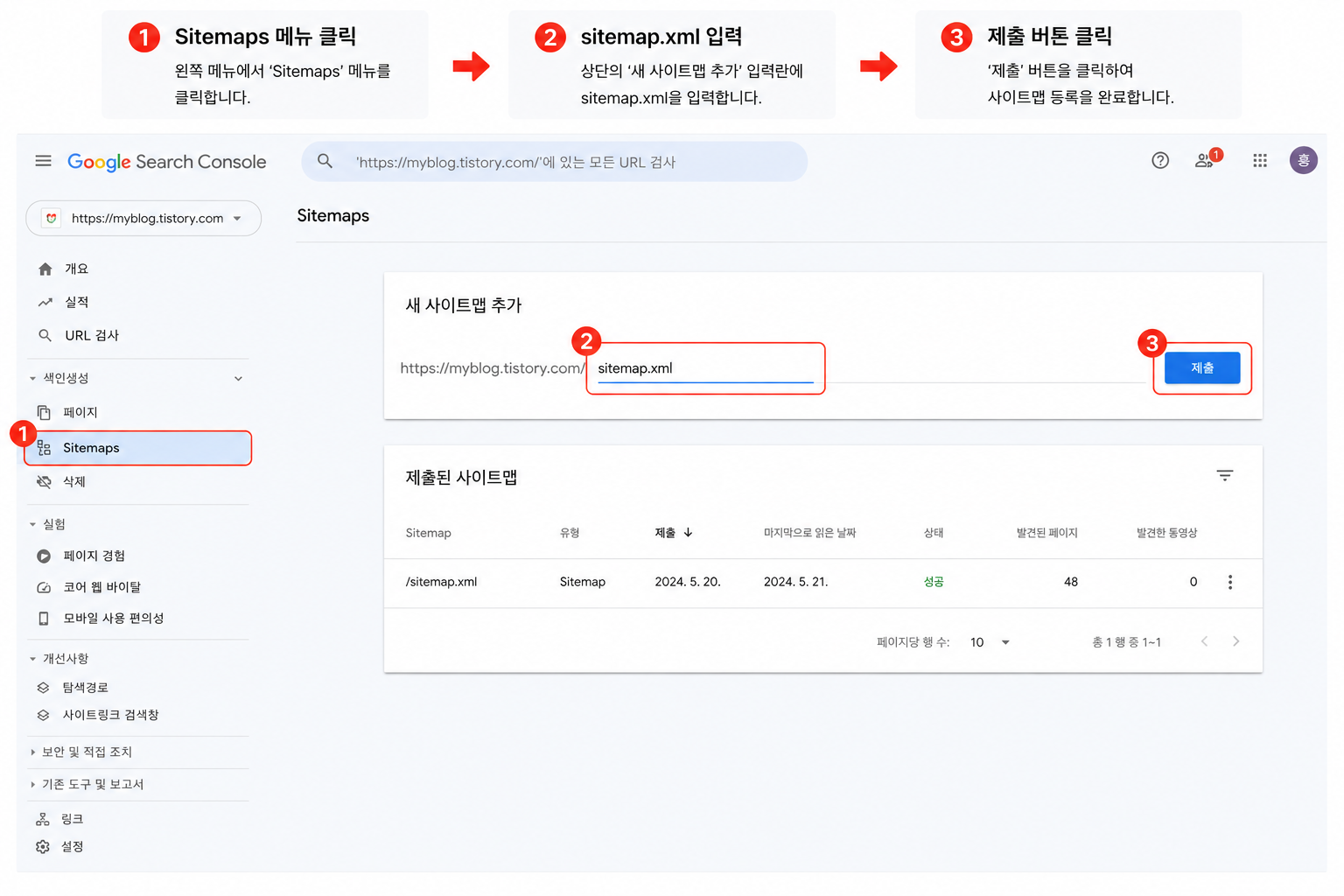Open the account profile avatar

click(x=1304, y=160)
